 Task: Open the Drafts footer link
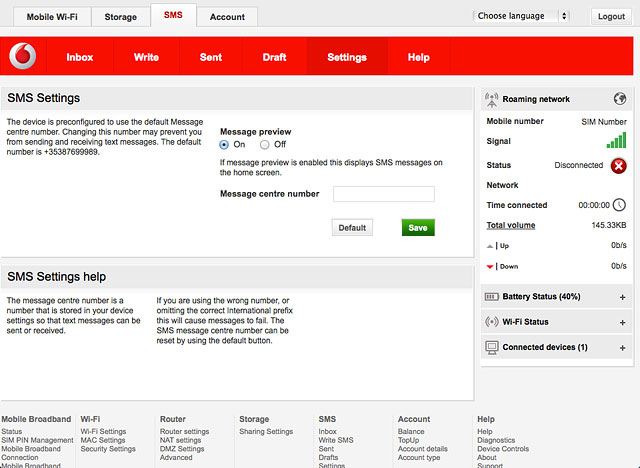328,457
